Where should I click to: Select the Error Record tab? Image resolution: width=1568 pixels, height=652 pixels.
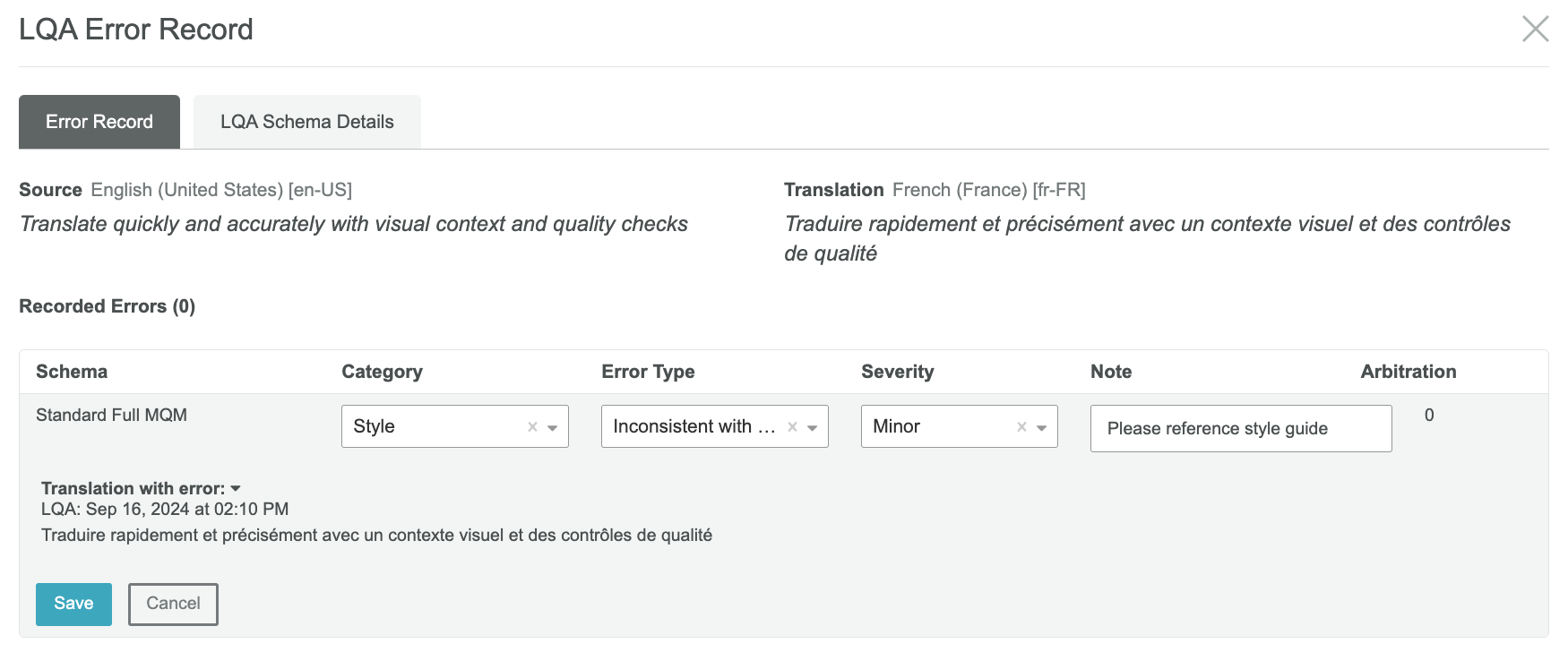point(99,122)
